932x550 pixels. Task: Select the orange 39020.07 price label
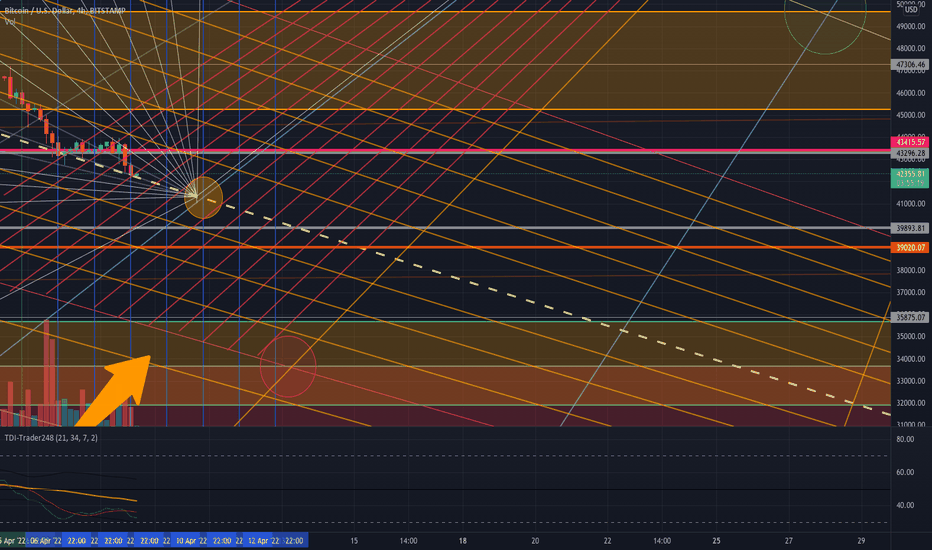[x=910, y=247]
